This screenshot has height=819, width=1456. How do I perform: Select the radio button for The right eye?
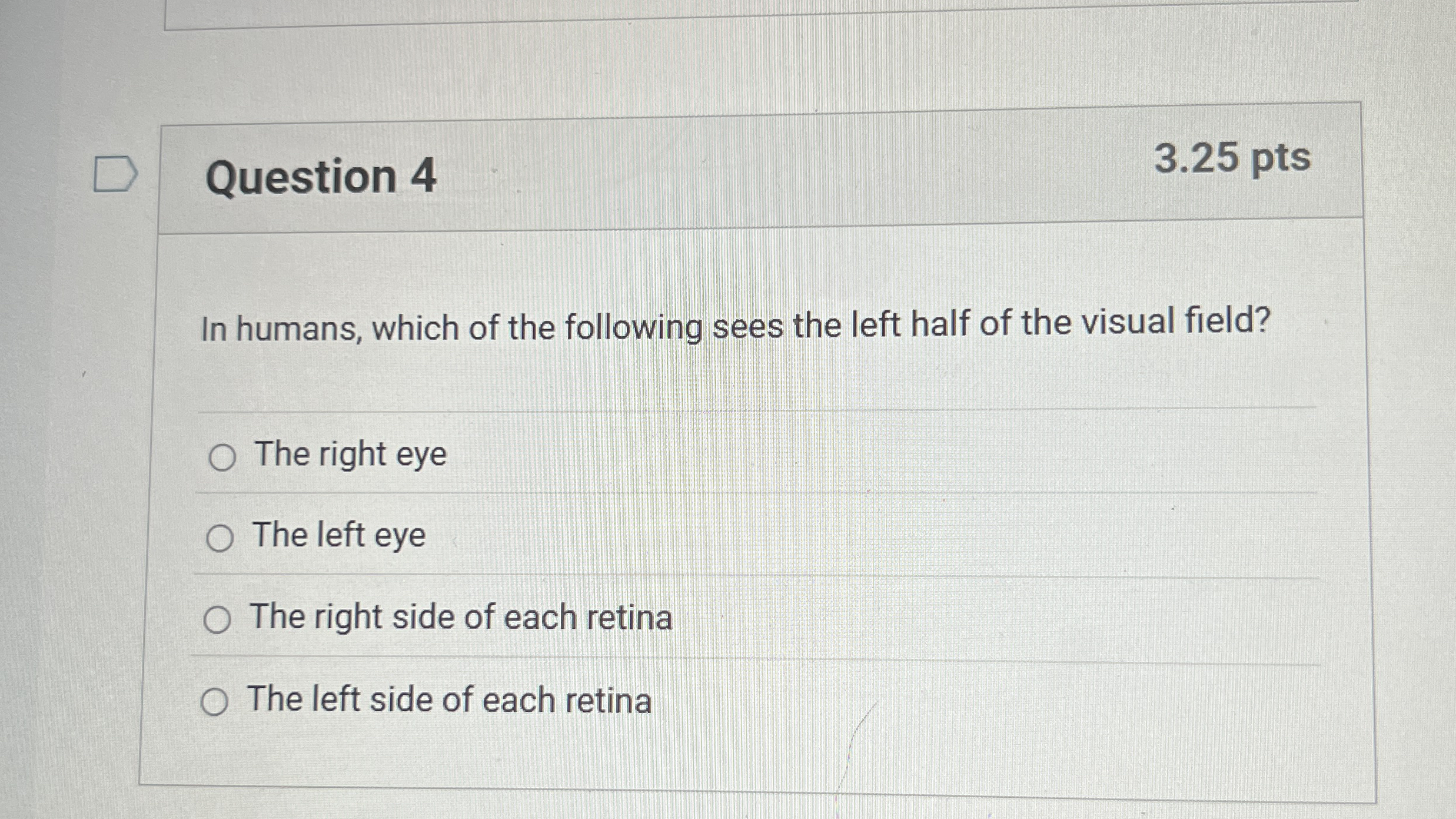(x=222, y=457)
